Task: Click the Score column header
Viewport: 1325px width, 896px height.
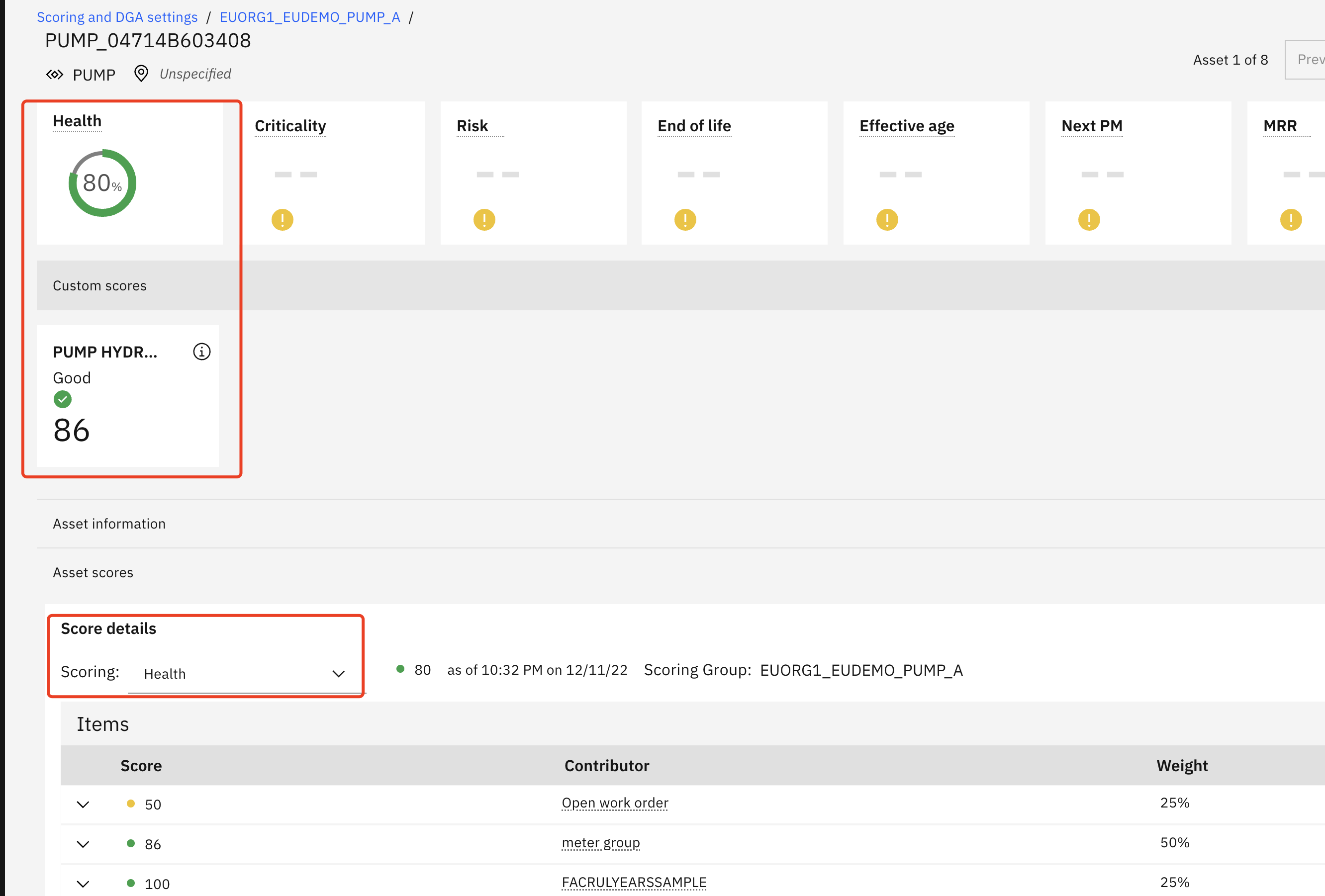Action: [x=141, y=765]
